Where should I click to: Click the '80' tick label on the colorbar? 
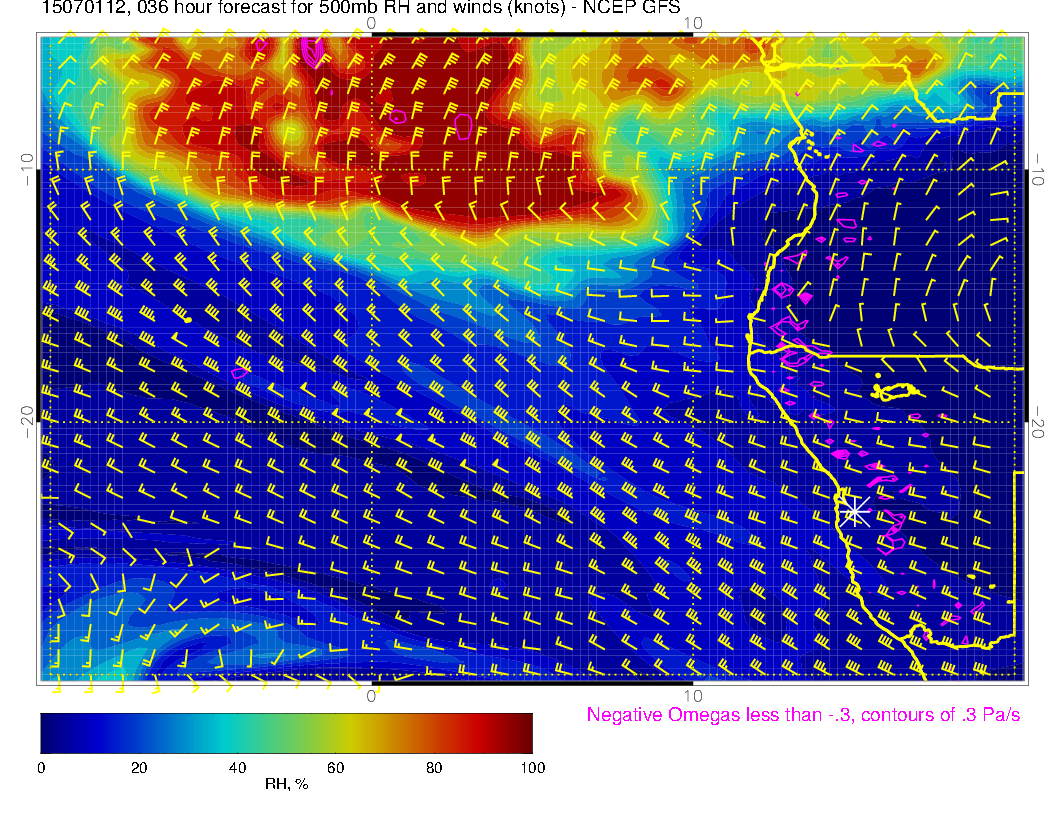click(434, 768)
